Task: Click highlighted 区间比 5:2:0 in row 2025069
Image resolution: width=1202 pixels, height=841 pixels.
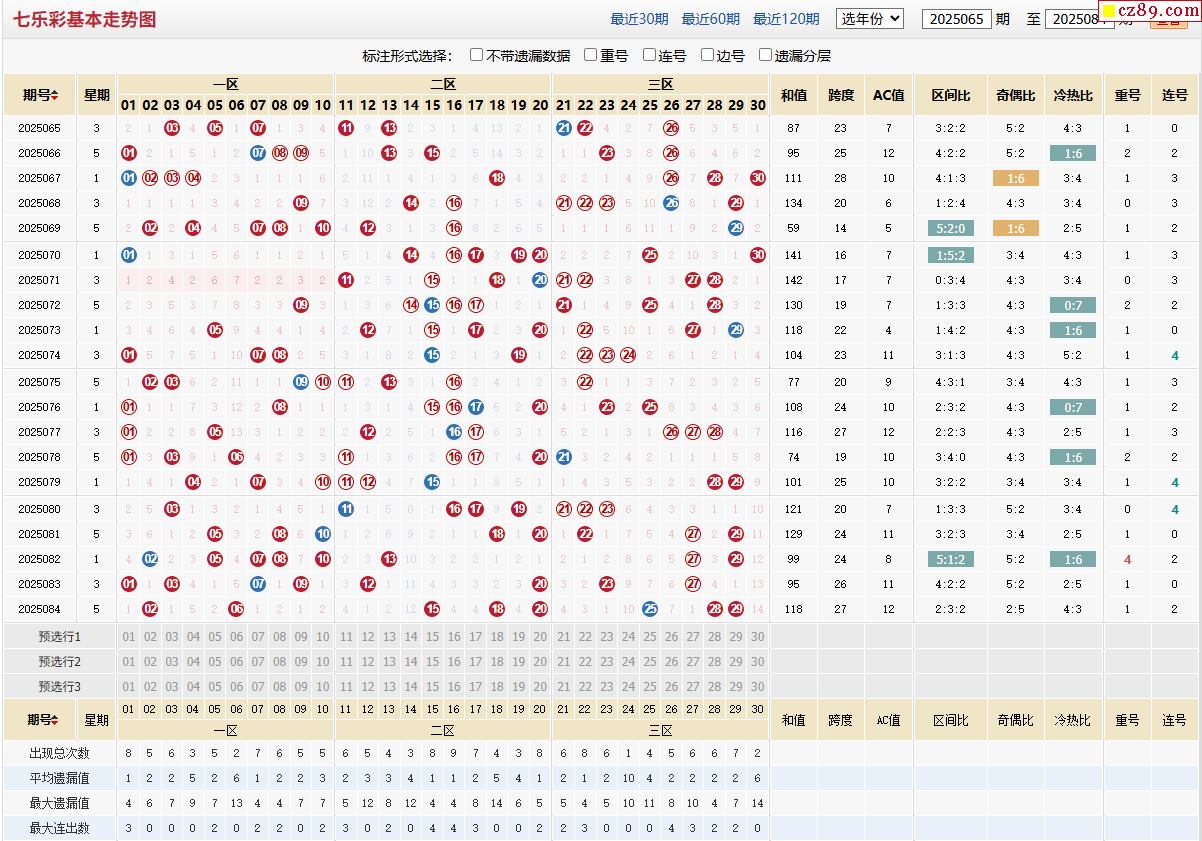Action: click(951, 228)
